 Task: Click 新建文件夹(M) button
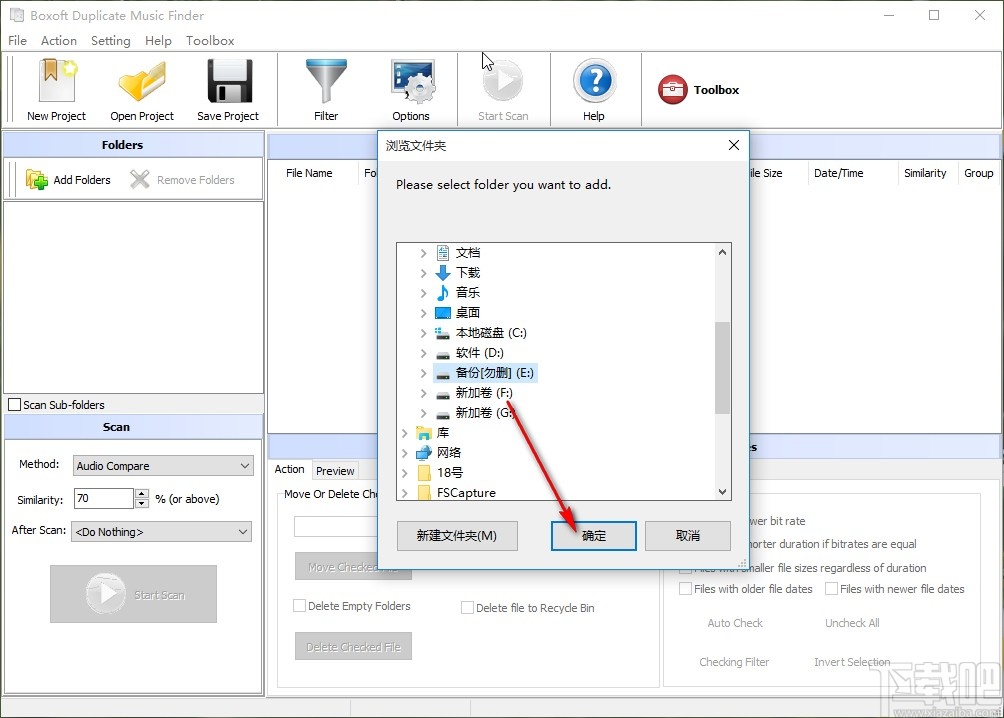click(x=457, y=535)
